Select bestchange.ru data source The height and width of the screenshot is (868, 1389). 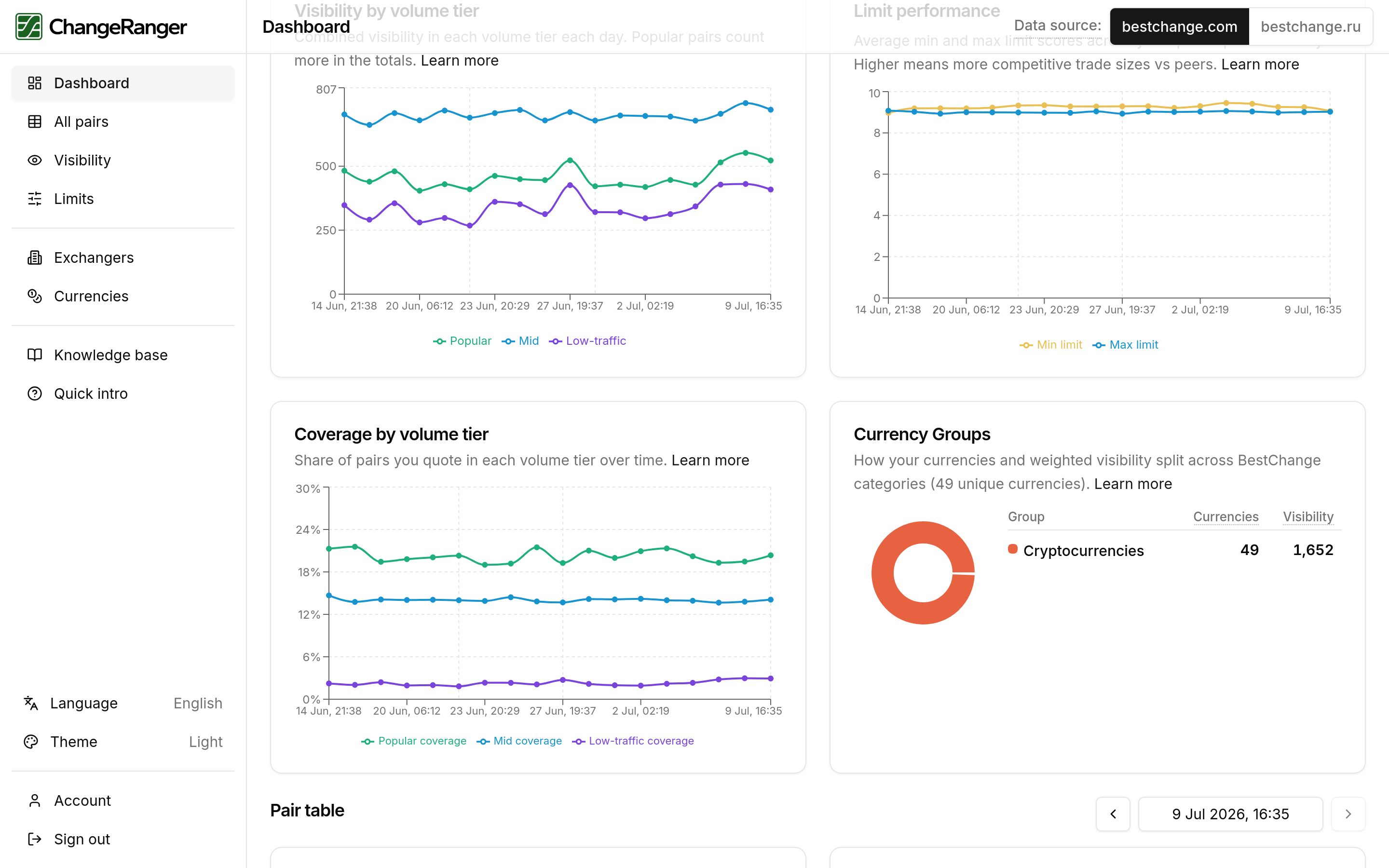point(1310,27)
